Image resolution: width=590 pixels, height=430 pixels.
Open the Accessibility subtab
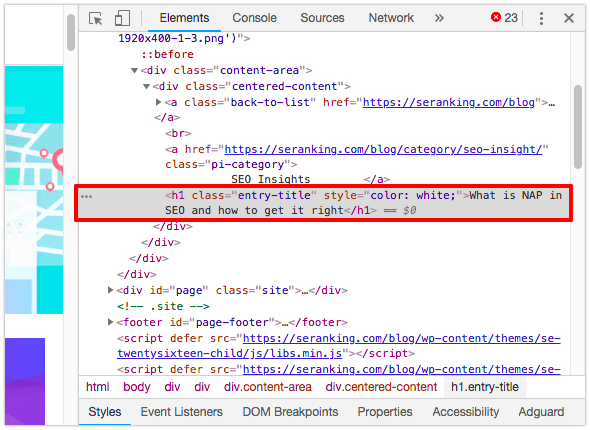(x=465, y=412)
